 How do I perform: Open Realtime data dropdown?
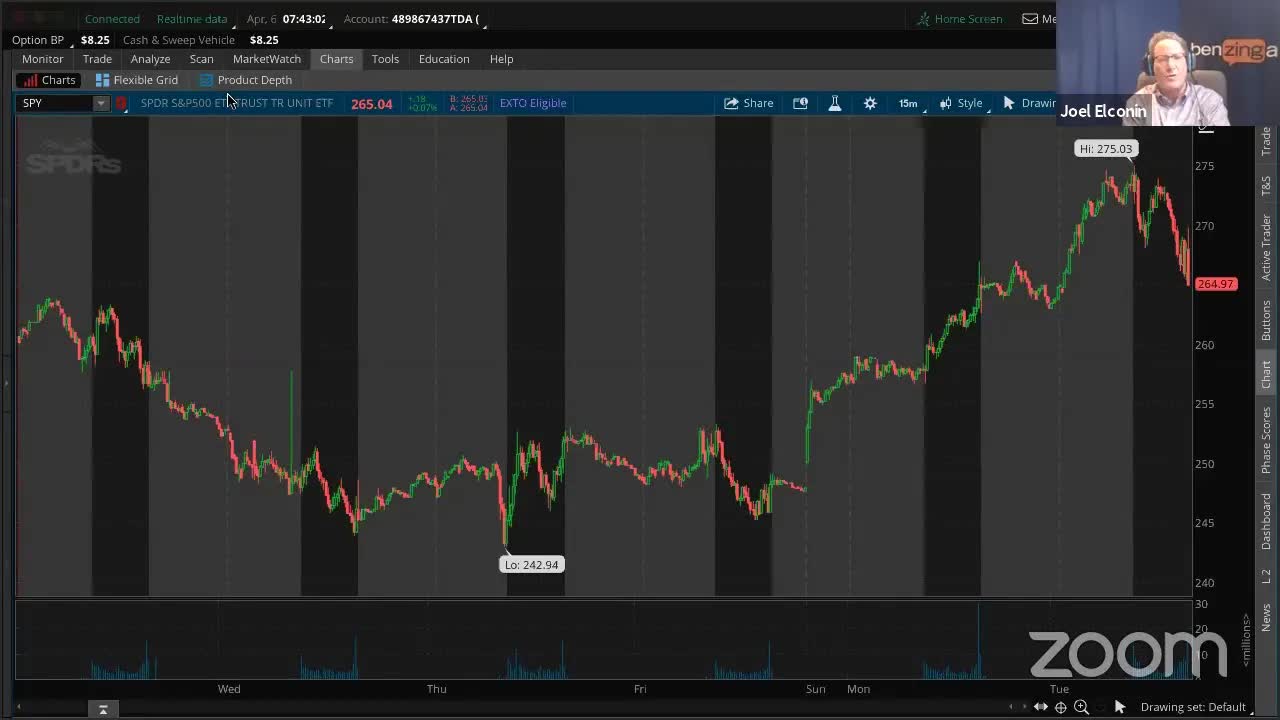tap(194, 19)
